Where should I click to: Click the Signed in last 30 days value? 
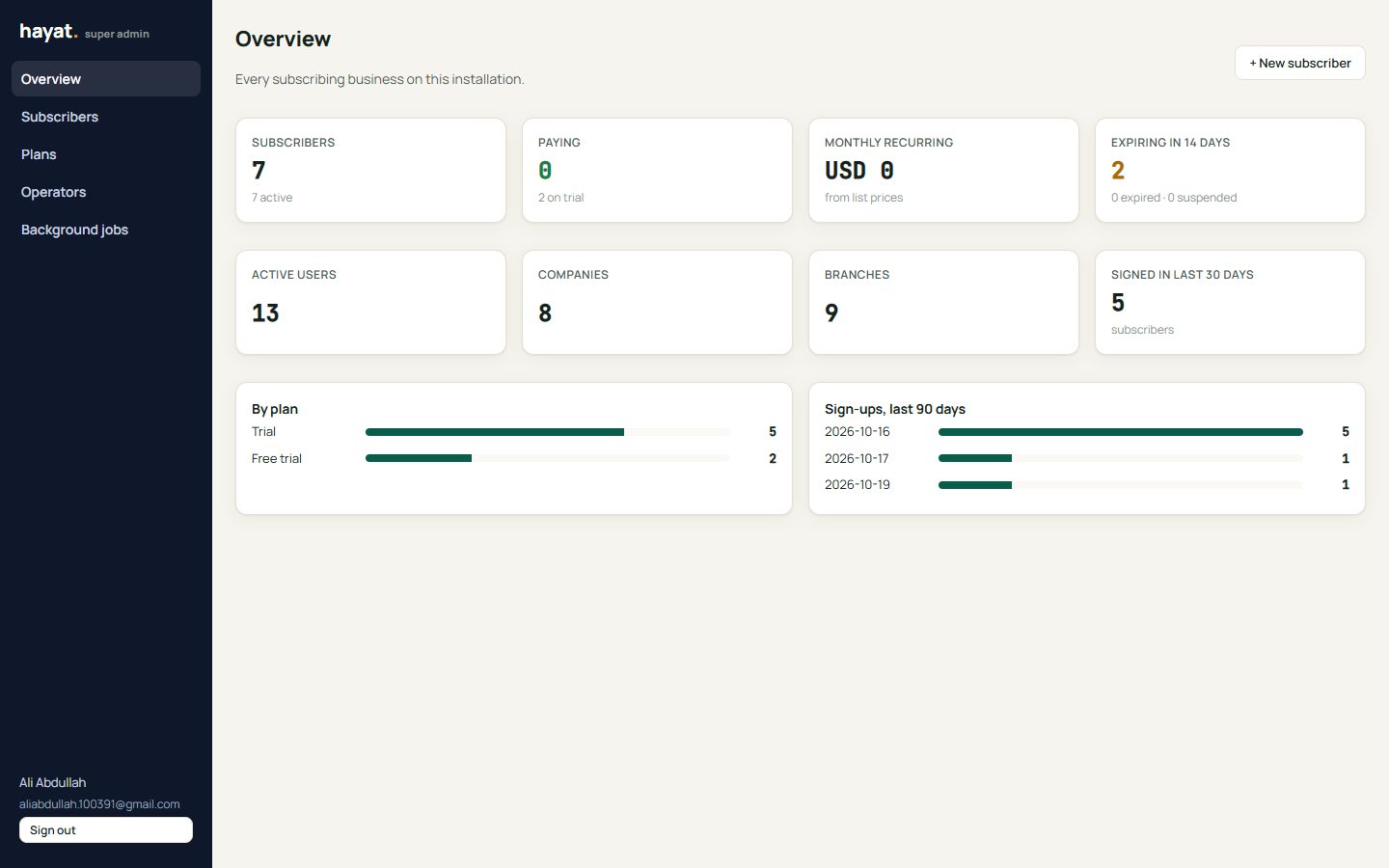point(1118,303)
